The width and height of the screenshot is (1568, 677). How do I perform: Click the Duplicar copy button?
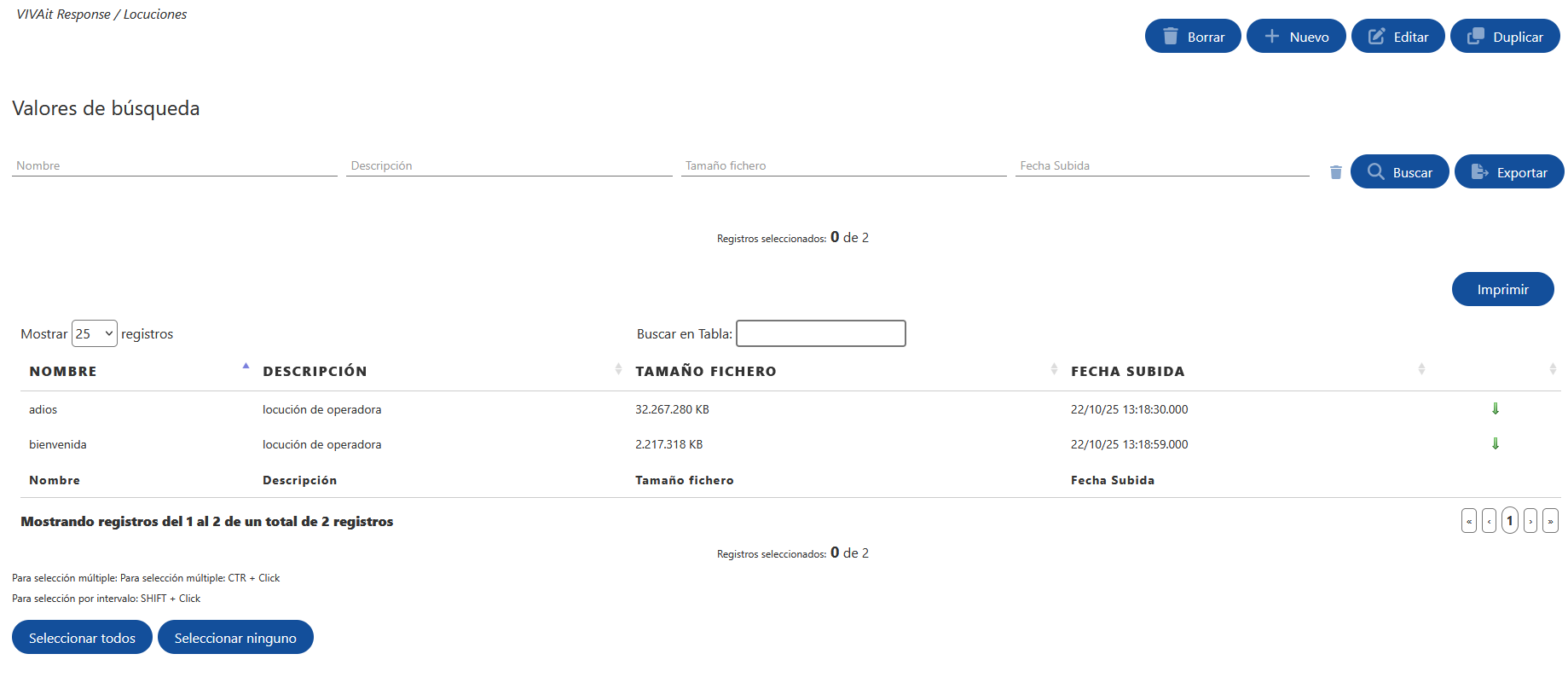click(1504, 37)
